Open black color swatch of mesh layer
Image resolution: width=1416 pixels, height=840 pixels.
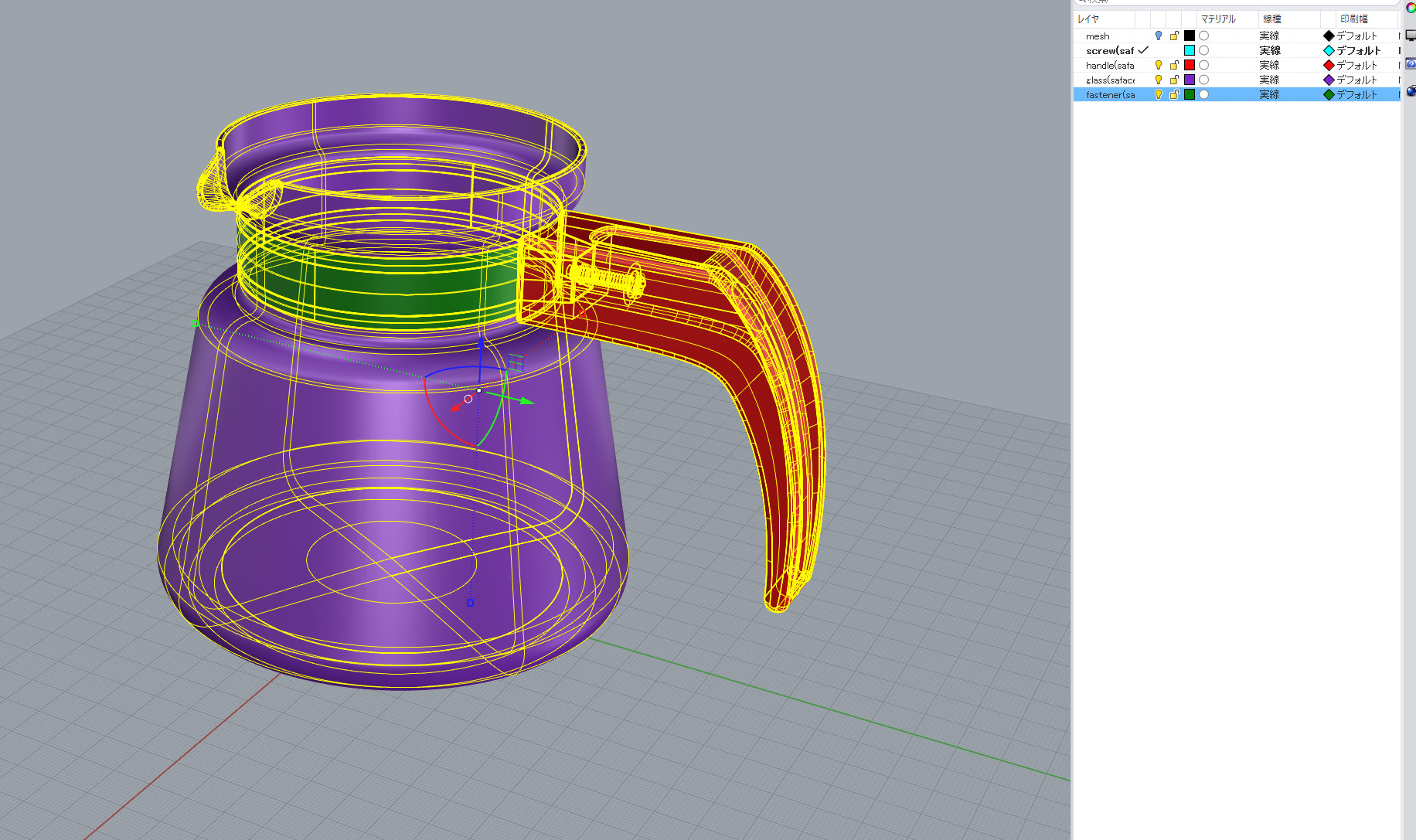click(1190, 36)
